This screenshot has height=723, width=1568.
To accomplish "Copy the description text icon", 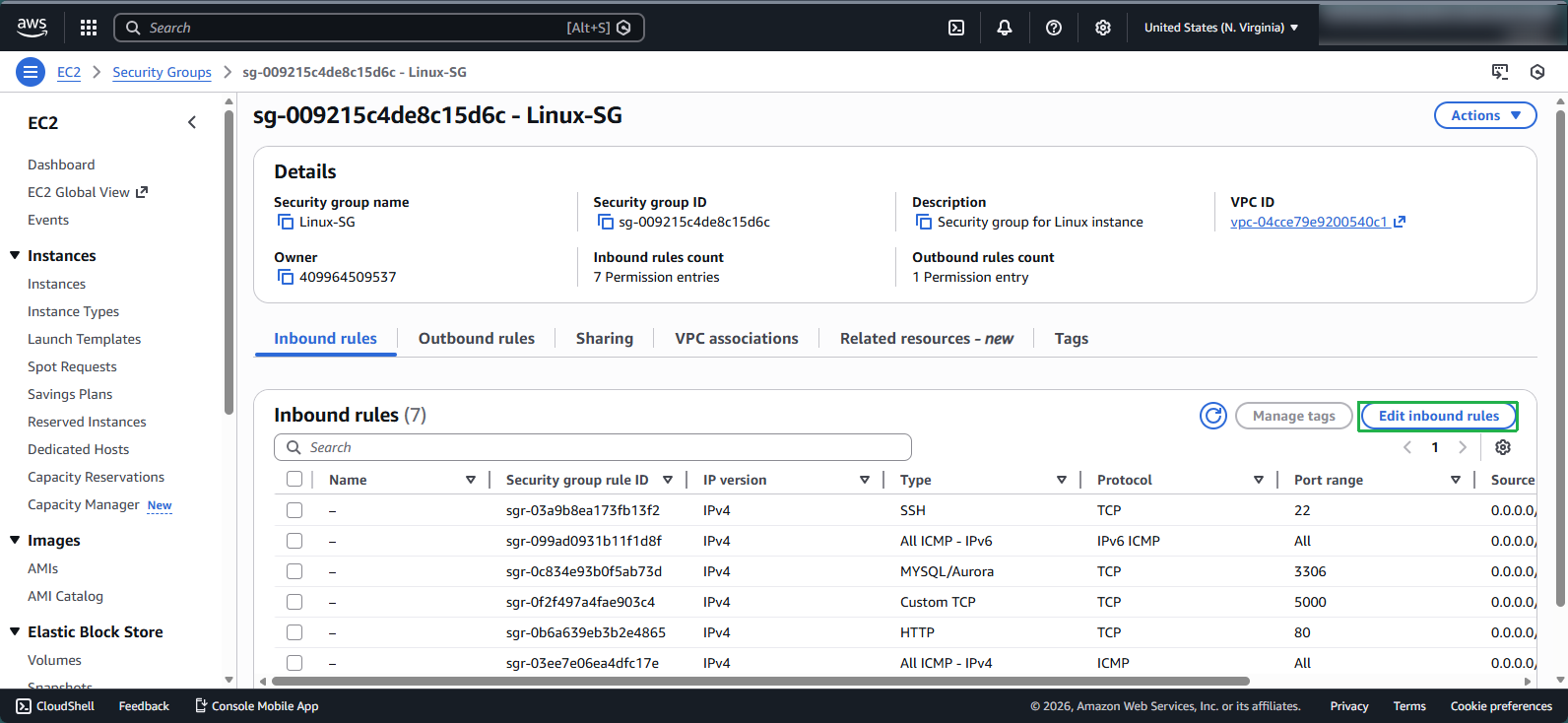I will 924,222.
